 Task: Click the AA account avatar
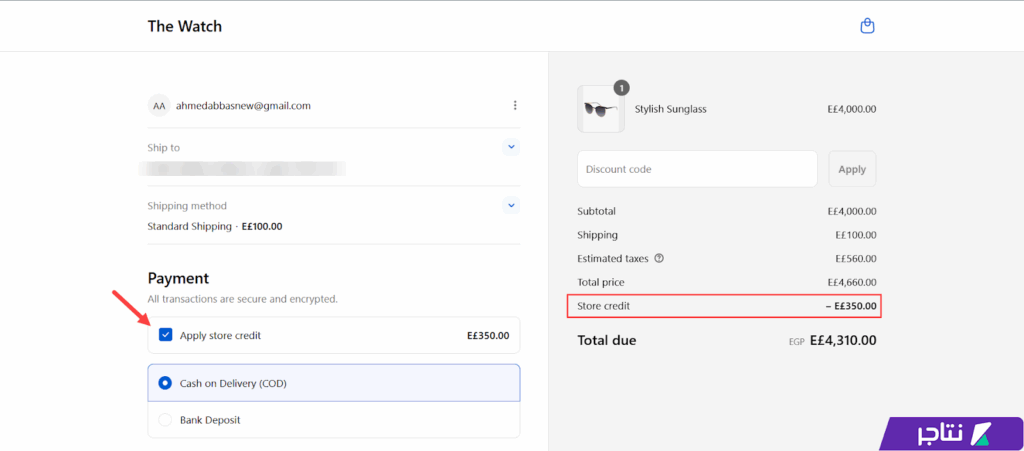pyautogui.click(x=159, y=105)
